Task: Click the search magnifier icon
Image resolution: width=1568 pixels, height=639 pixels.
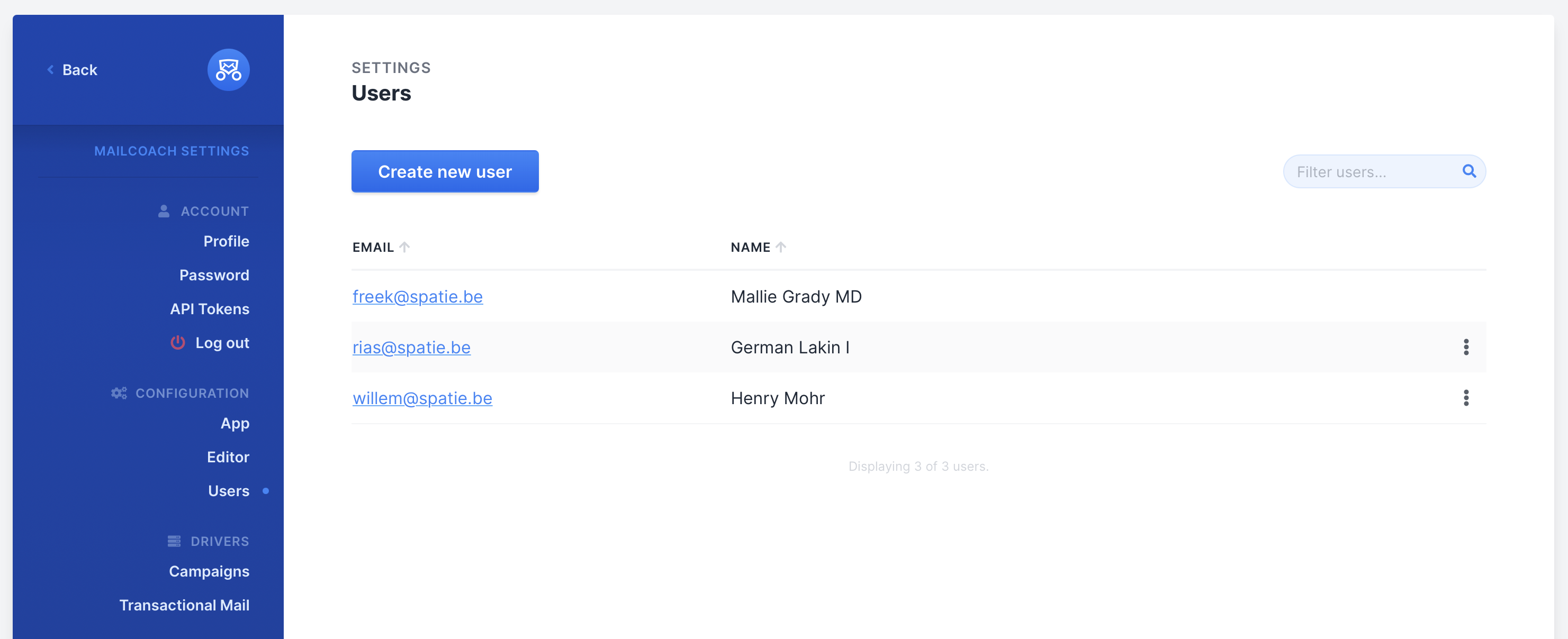Action: pyautogui.click(x=1469, y=171)
